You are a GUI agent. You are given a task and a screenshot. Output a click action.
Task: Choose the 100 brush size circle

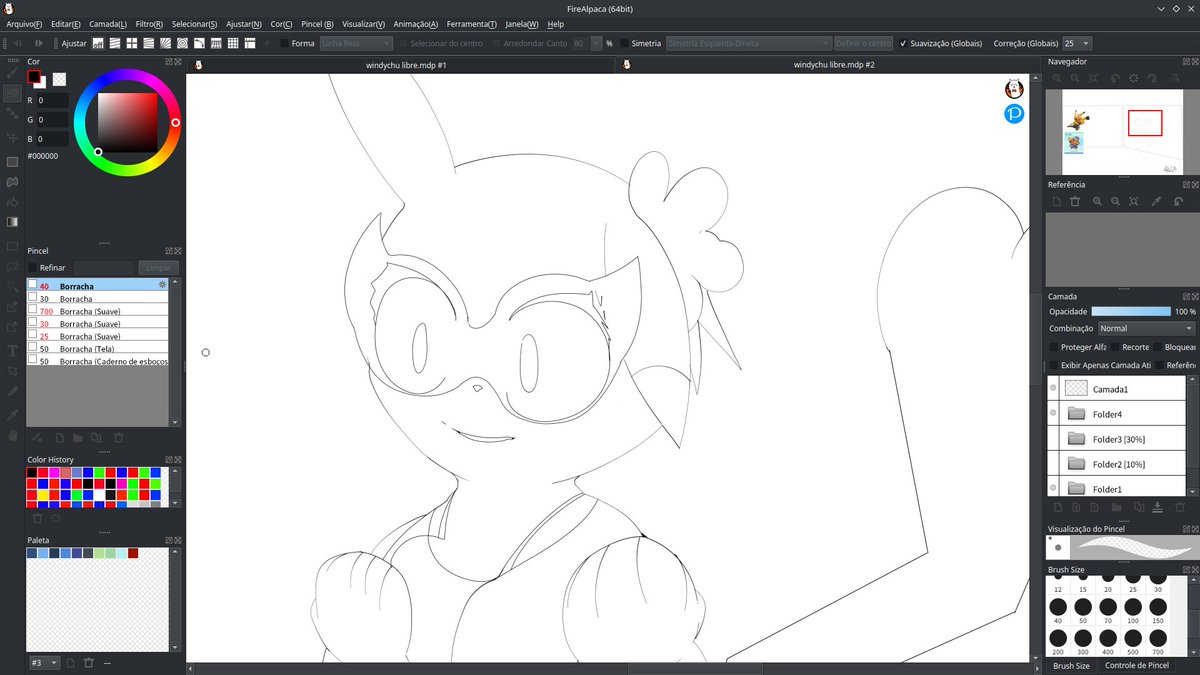1132,607
